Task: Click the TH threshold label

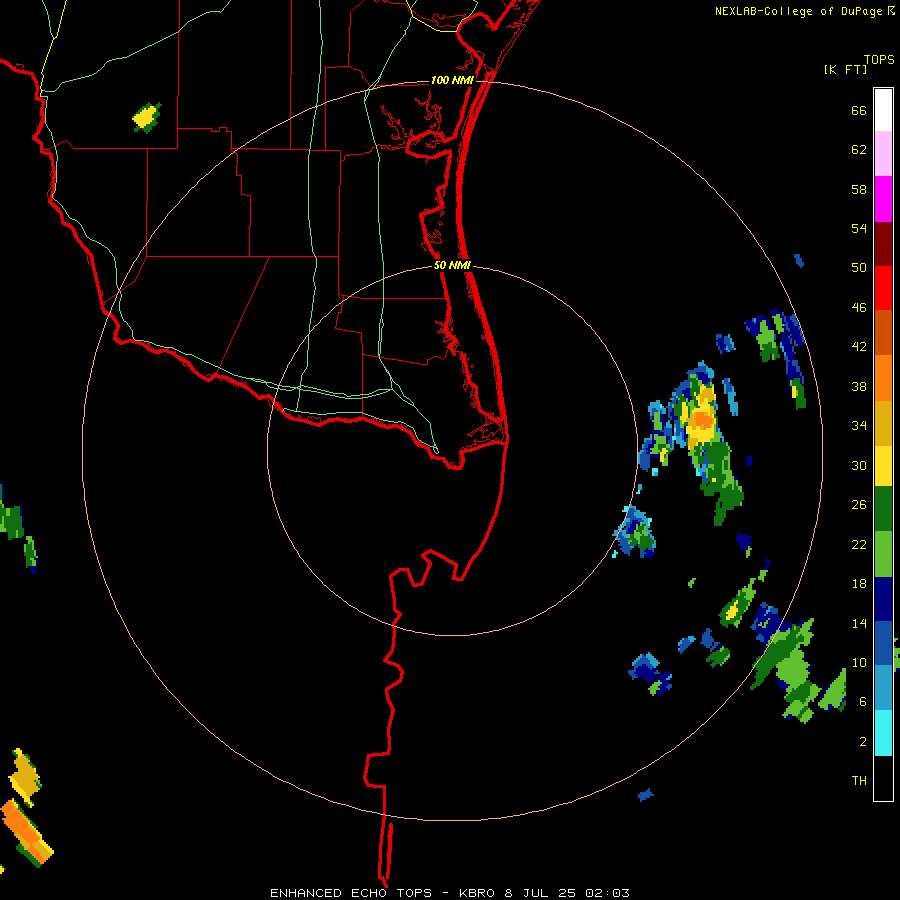Action: click(x=859, y=781)
